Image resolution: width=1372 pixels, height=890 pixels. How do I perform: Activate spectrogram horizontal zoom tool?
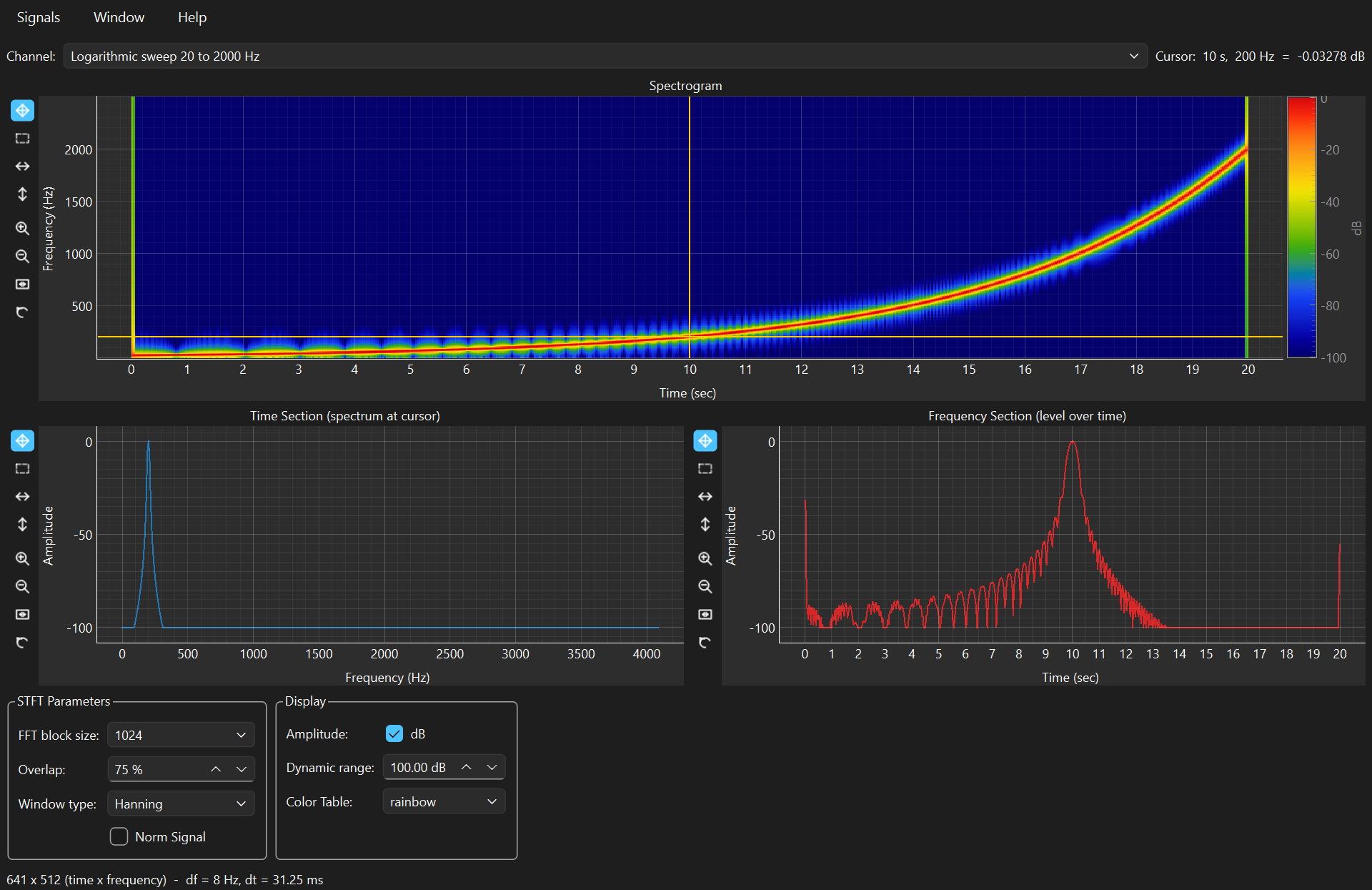(x=22, y=166)
